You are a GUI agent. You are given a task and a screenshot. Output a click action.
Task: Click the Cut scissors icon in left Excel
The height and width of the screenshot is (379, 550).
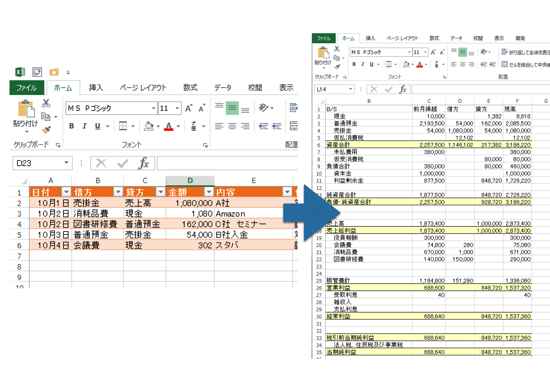point(46,103)
